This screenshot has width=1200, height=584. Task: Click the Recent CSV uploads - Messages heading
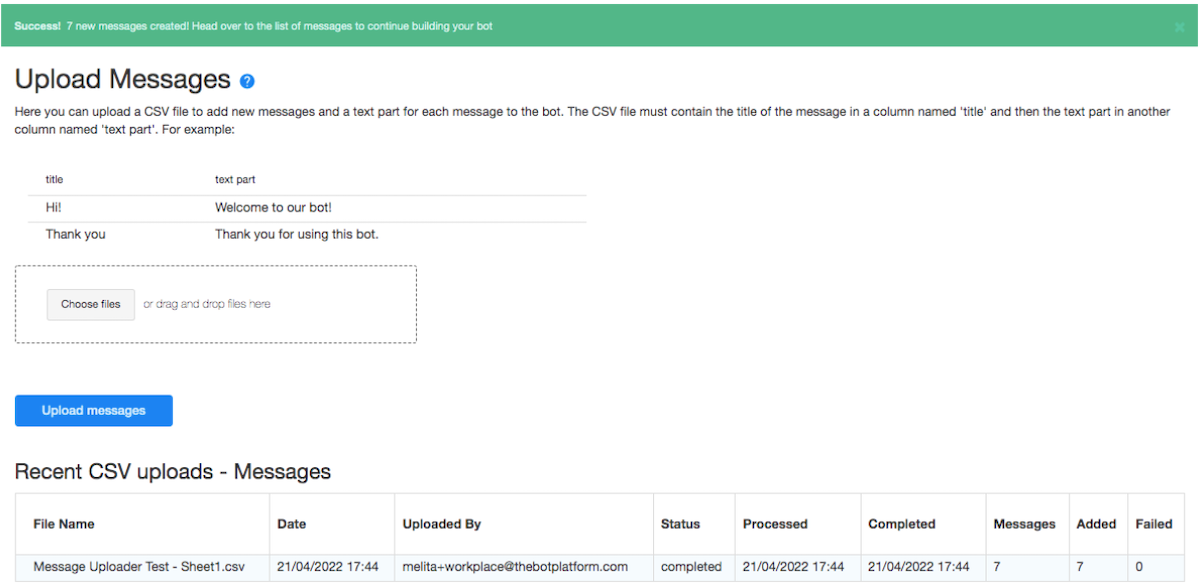tap(173, 472)
